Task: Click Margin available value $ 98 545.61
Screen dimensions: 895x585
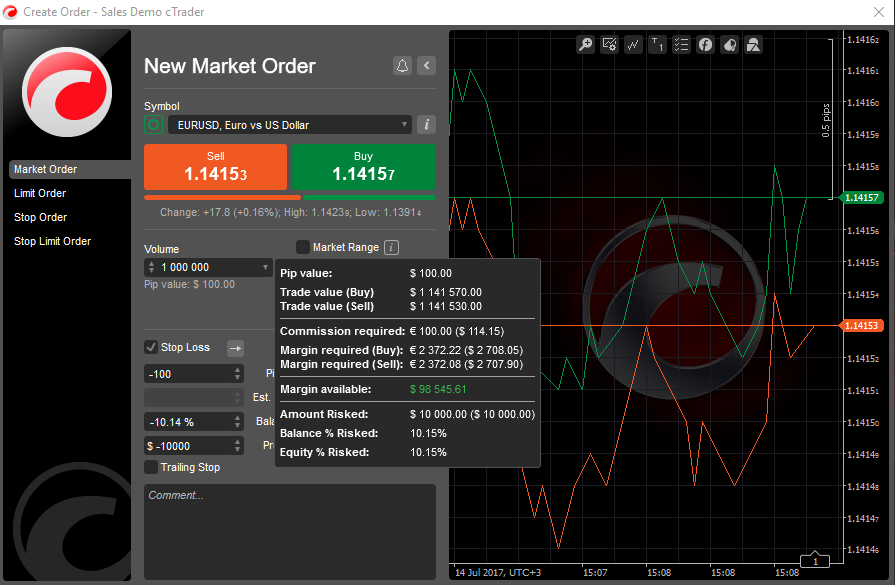Action: [438, 389]
